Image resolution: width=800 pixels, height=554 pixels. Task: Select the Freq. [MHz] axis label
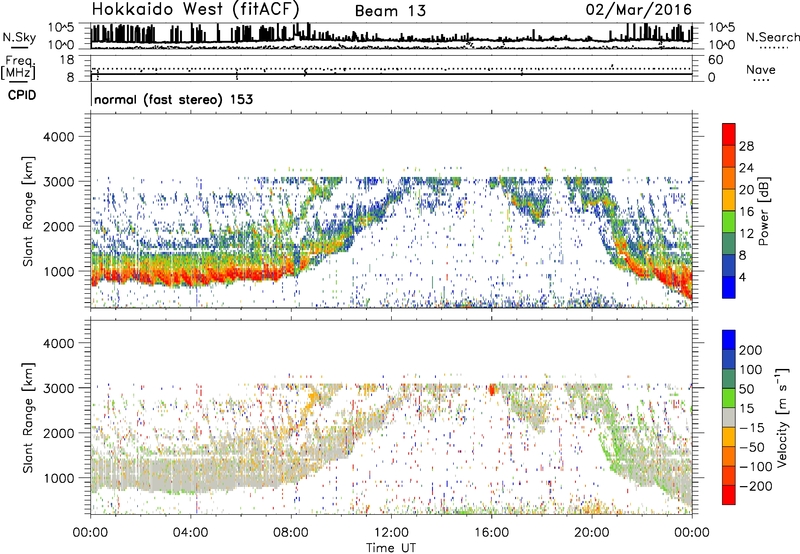(x=19, y=68)
